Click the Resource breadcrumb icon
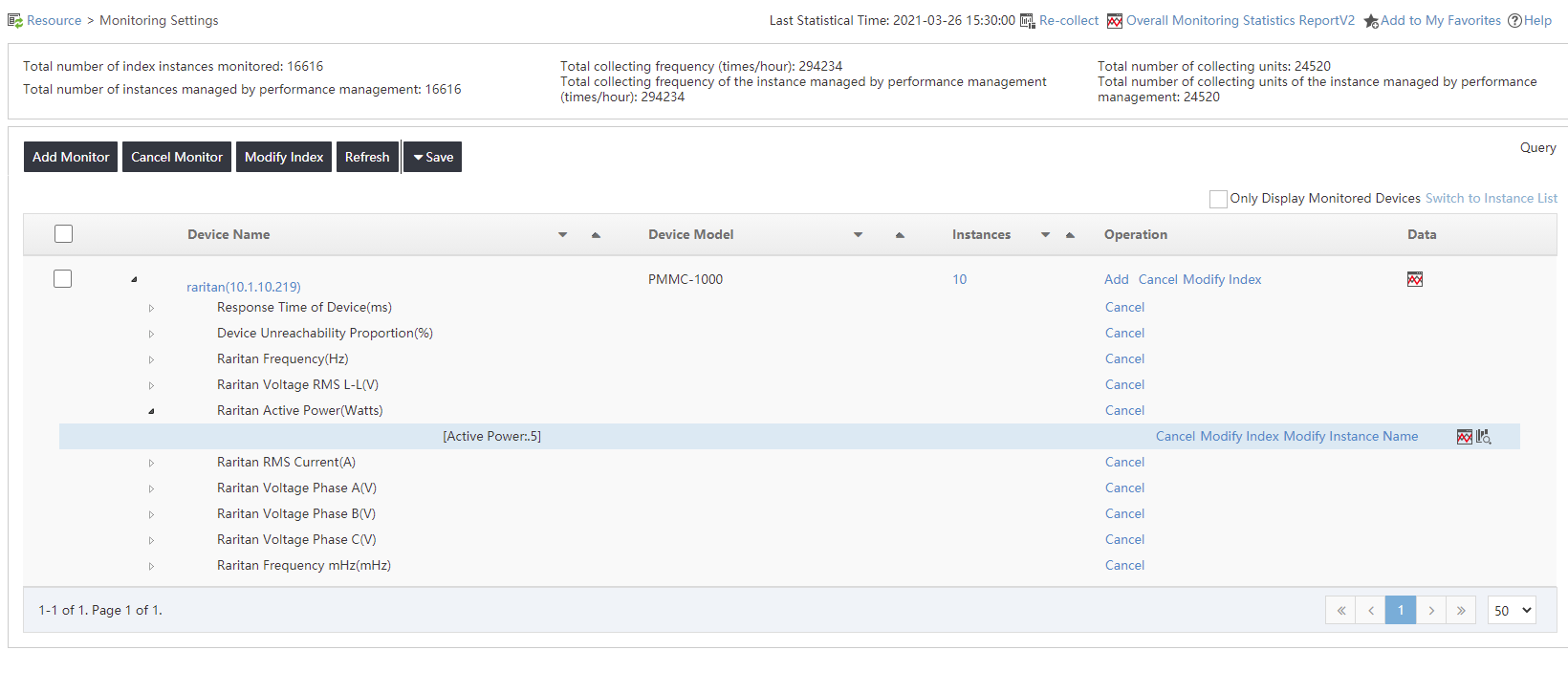The width and height of the screenshot is (1568, 694). [15, 21]
